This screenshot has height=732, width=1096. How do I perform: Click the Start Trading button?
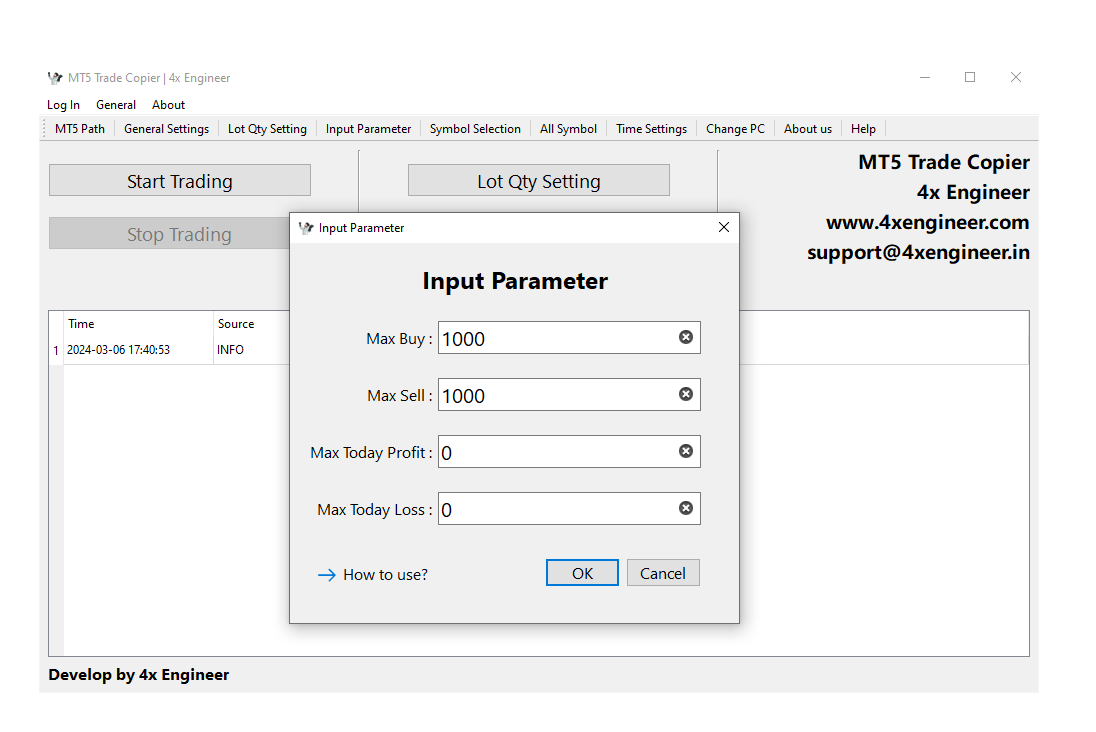[x=180, y=180]
